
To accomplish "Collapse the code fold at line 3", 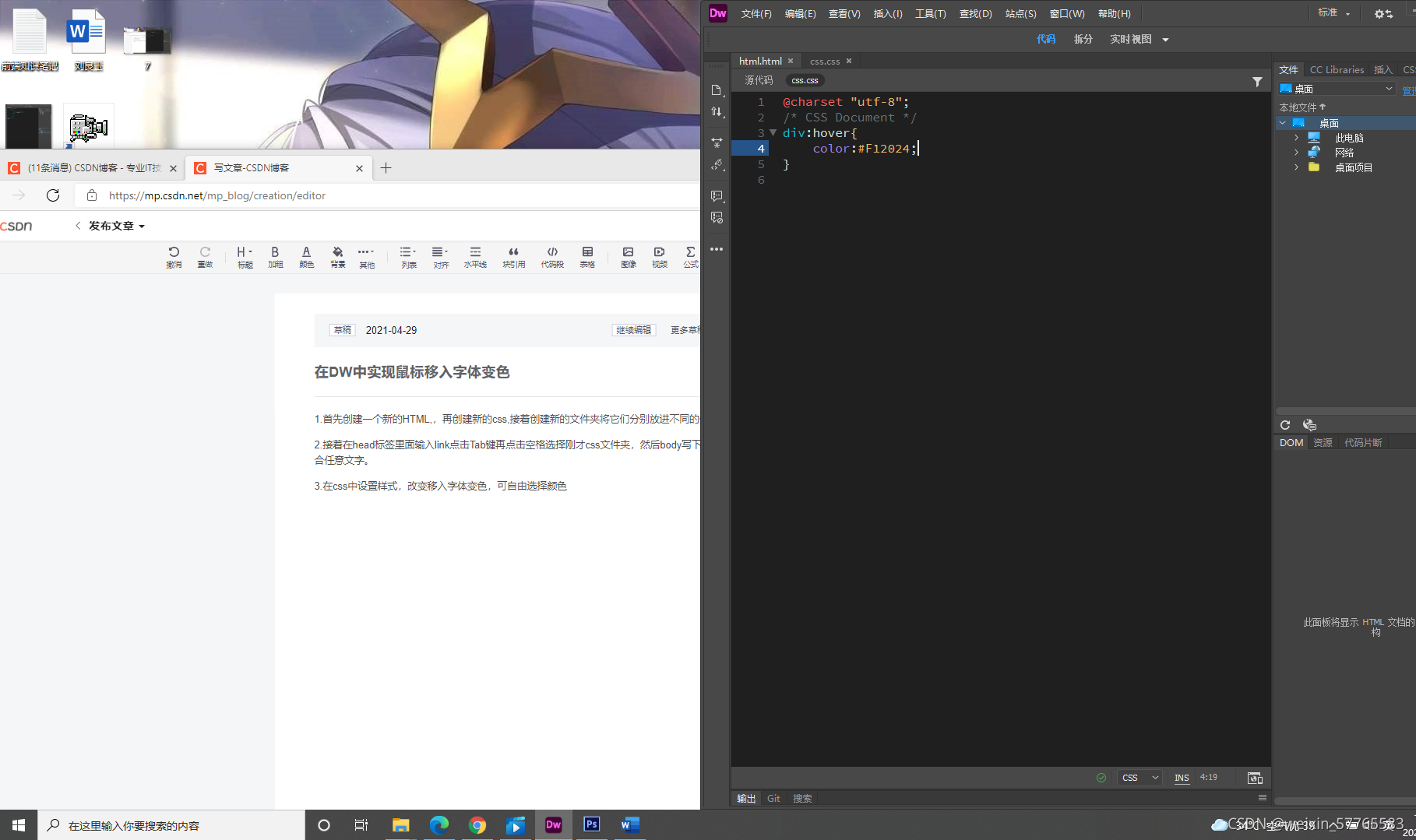I will (x=773, y=133).
